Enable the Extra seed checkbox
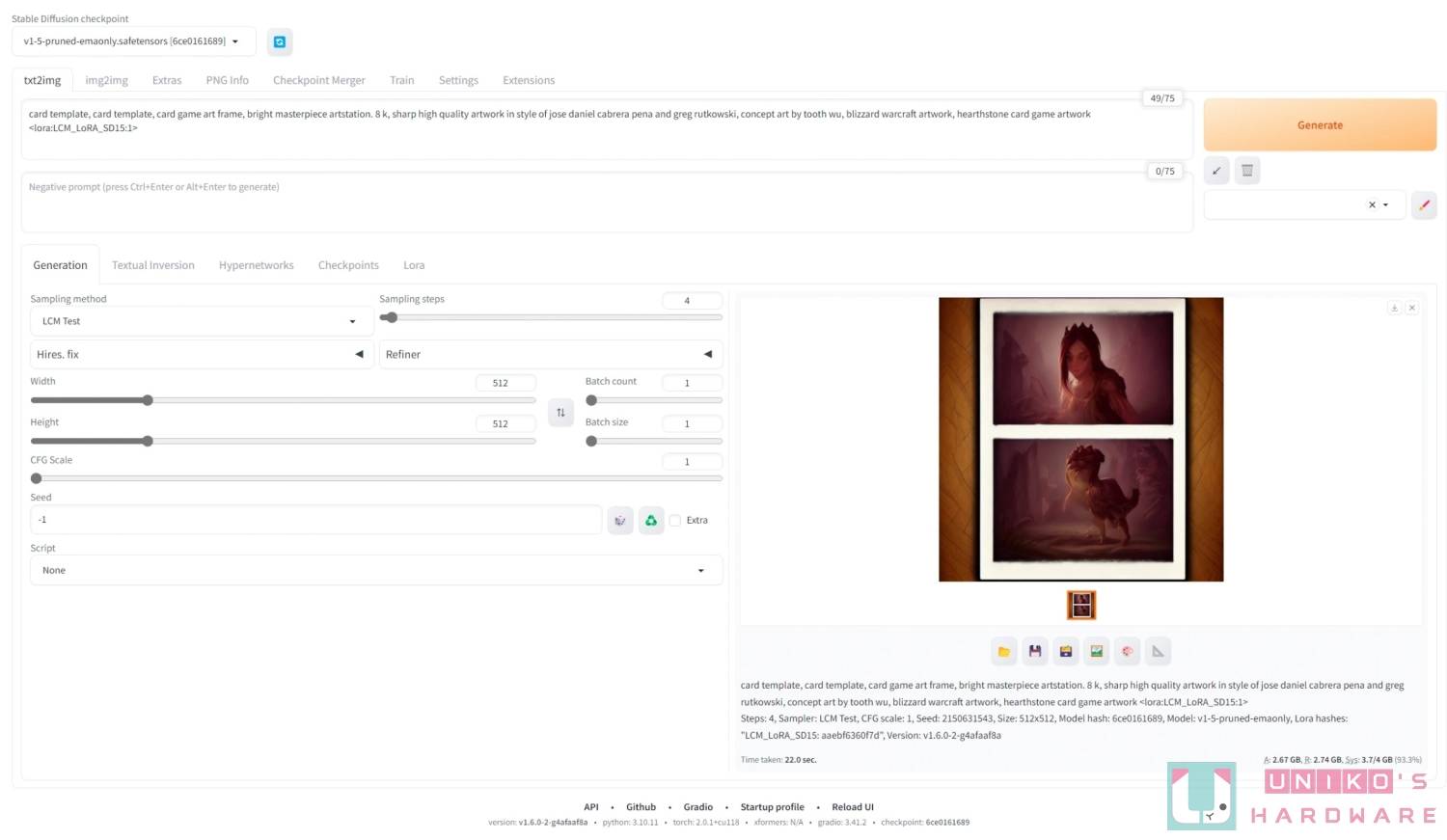This screenshot has width=1447, height=840. [x=675, y=521]
